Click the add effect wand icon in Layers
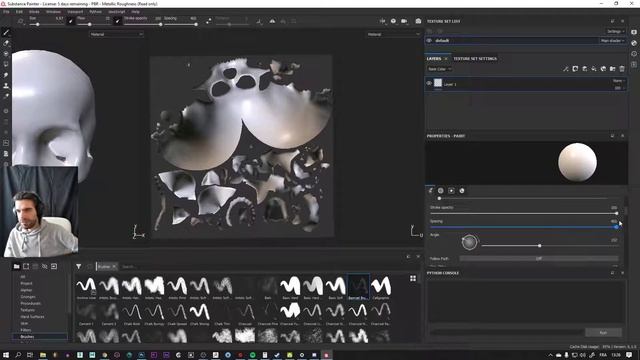640x360 pixels. point(566,69)
